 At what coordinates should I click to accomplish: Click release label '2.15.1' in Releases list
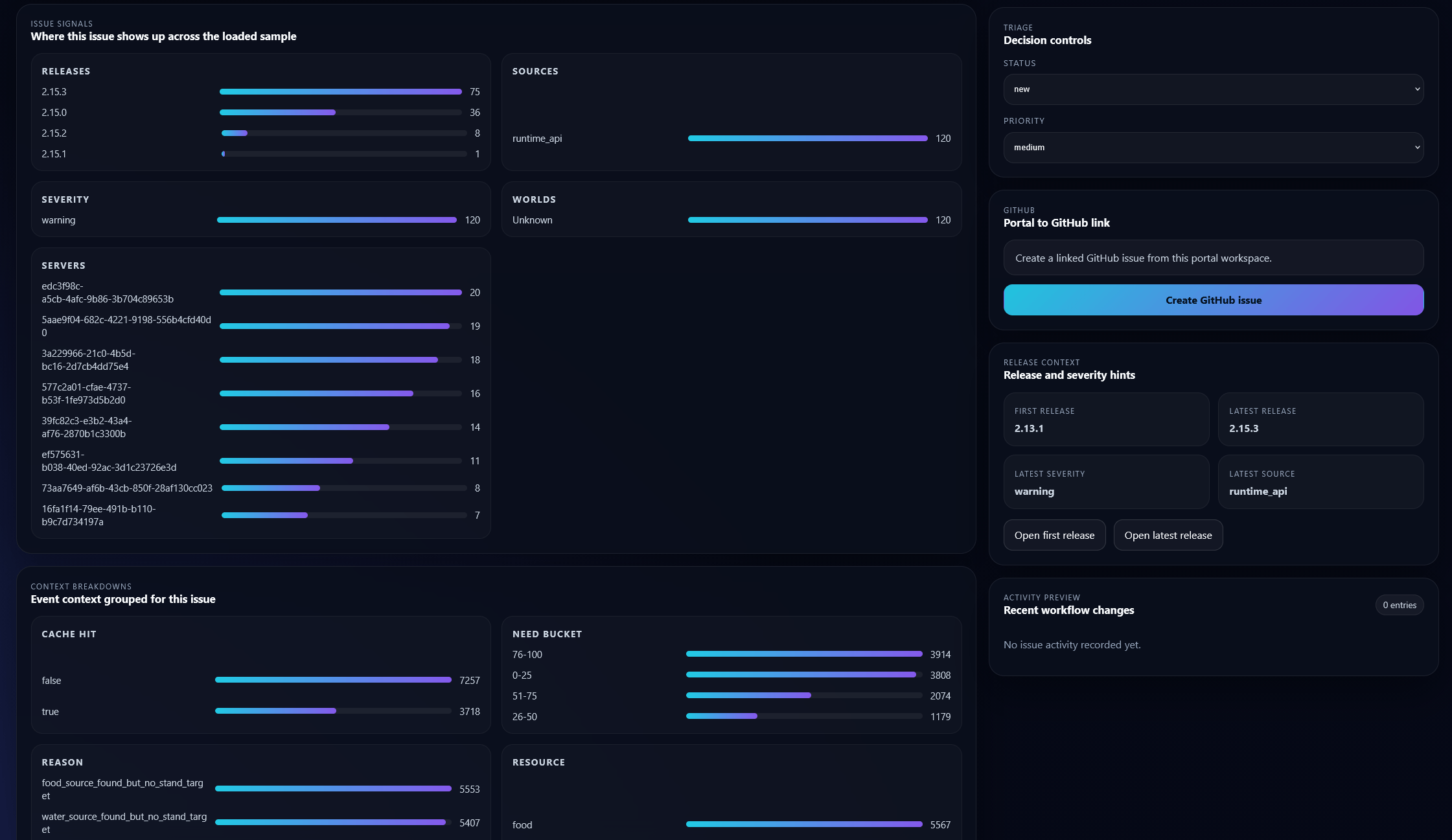point(54,154)
